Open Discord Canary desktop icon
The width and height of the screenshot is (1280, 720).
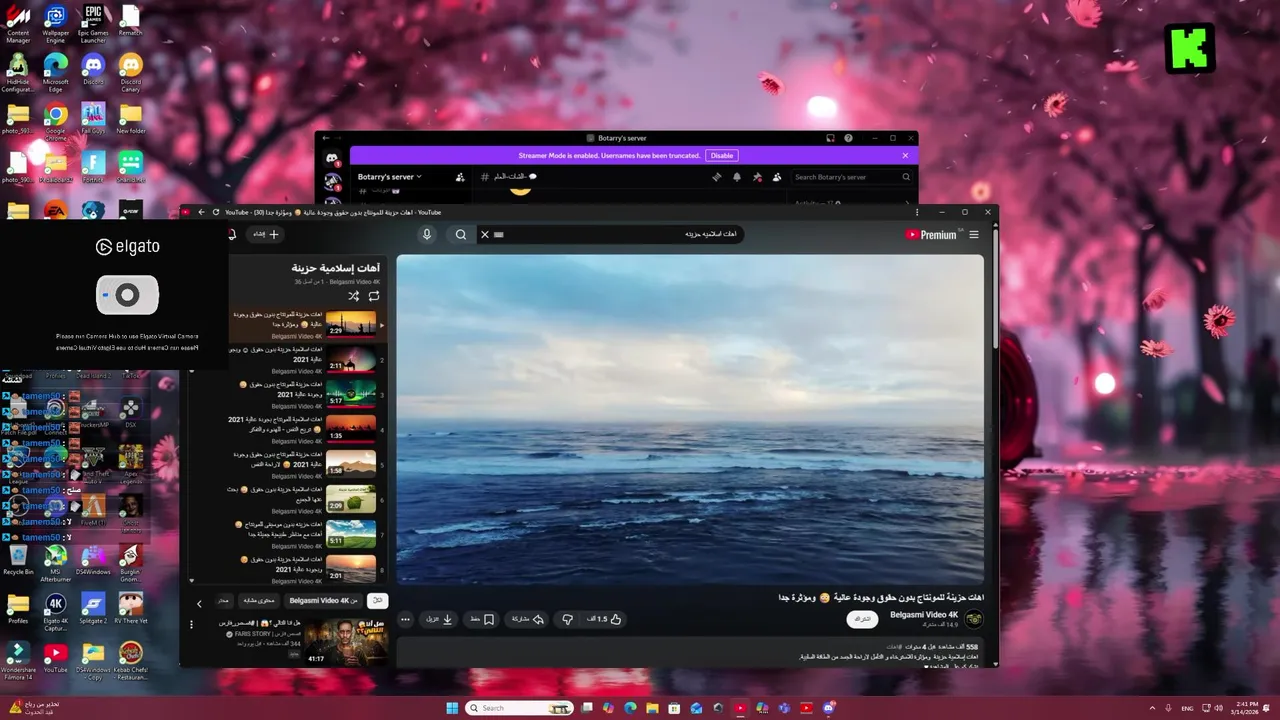(x=131, y=71)
